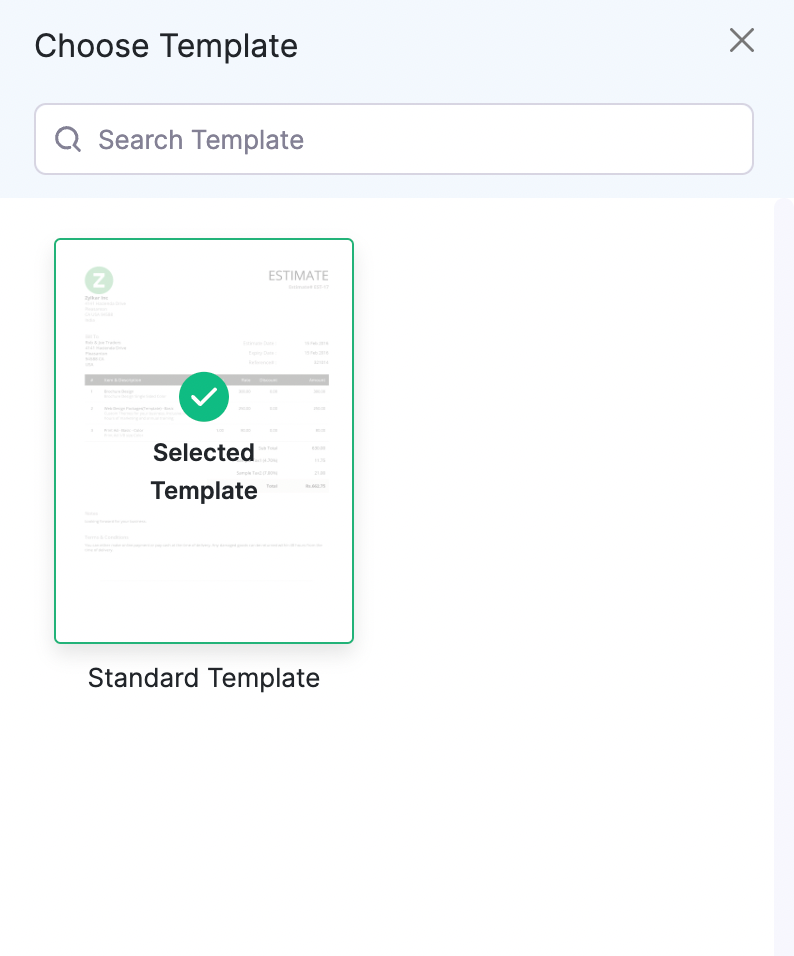Click the "Standard Template" name label
The image size is (794, 956).
click(x=204, y=678)
